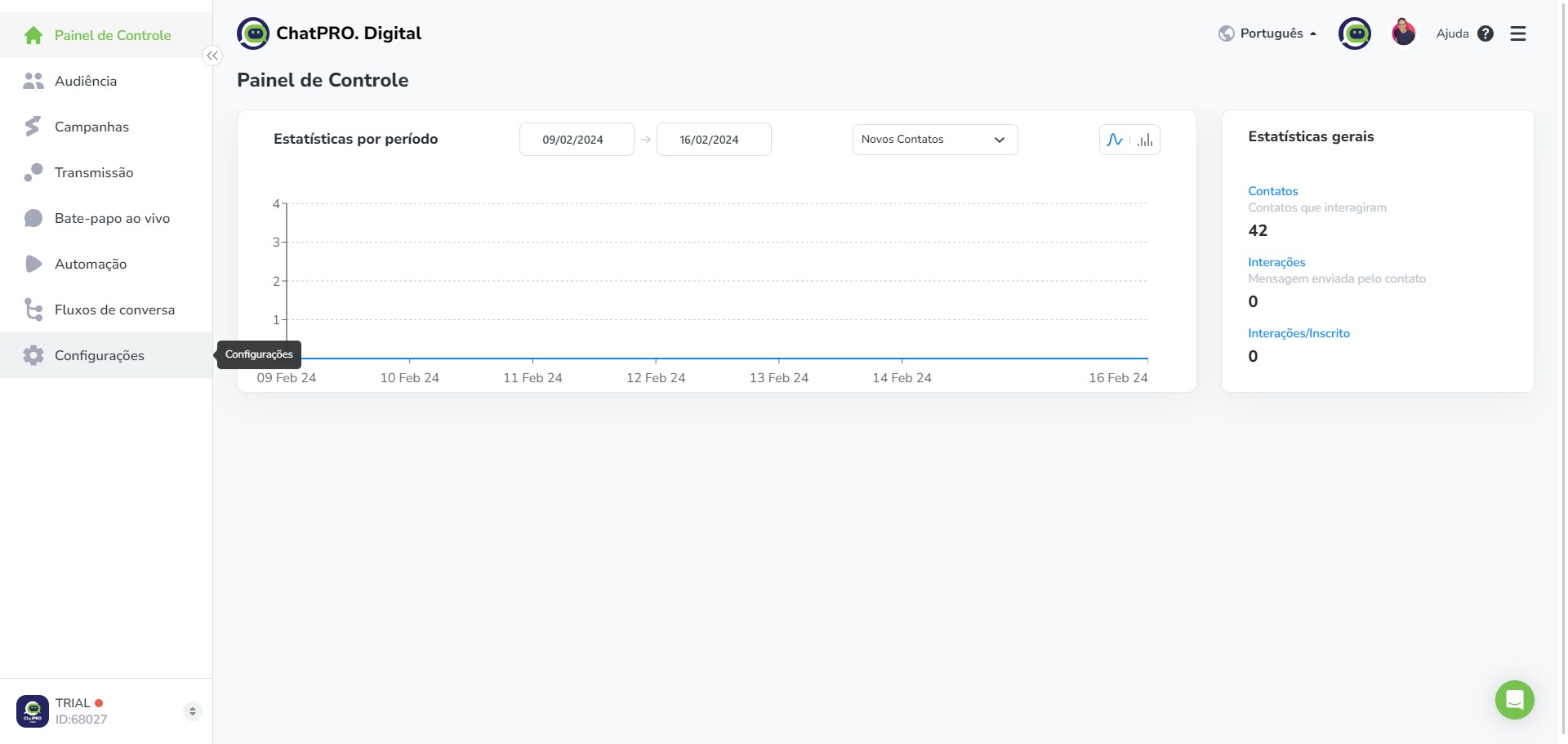Click the ChatPRO. Digital title text

(x=349, y=33)
